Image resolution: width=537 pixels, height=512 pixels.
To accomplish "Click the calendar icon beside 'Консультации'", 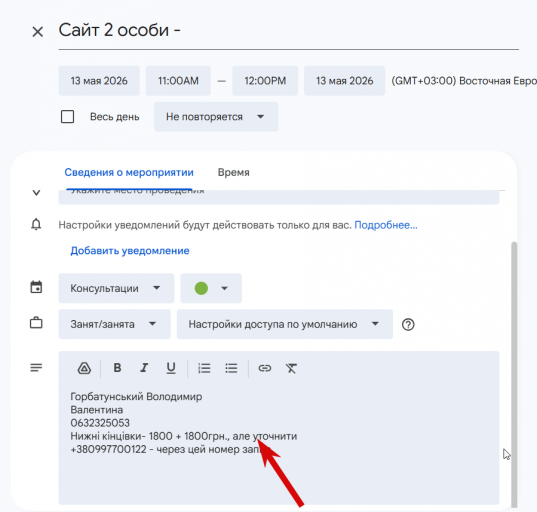I will click(x=36, y=287).
